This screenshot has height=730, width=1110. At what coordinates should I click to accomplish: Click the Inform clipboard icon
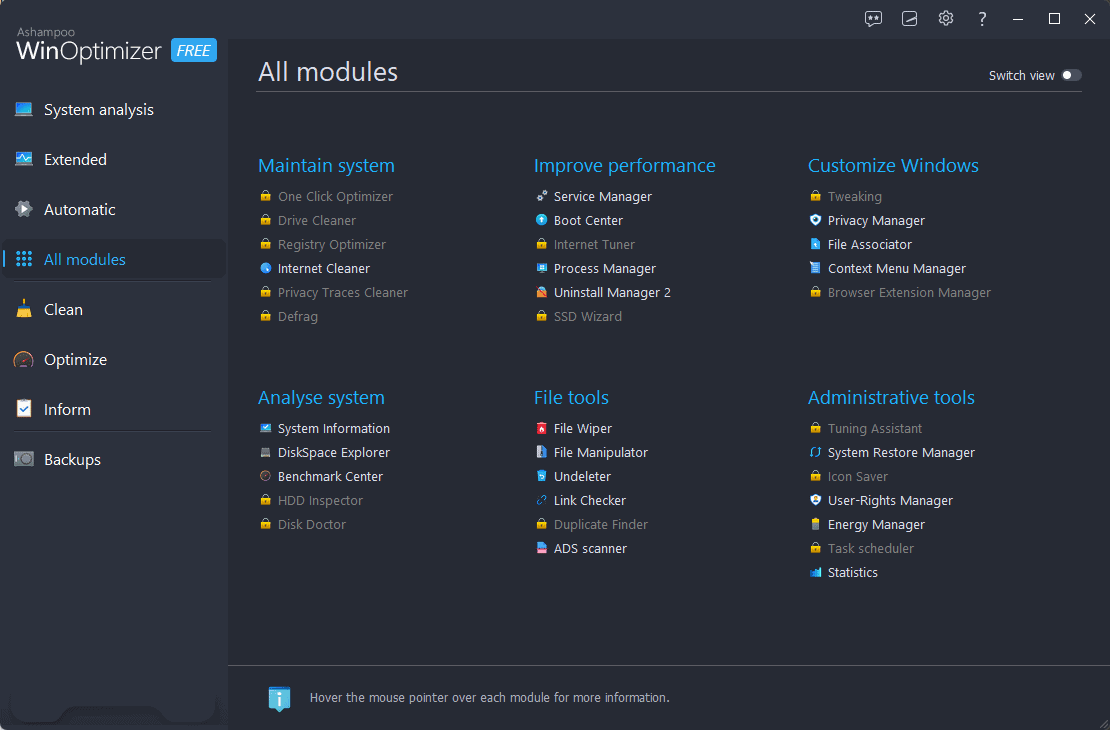[24, 409]
